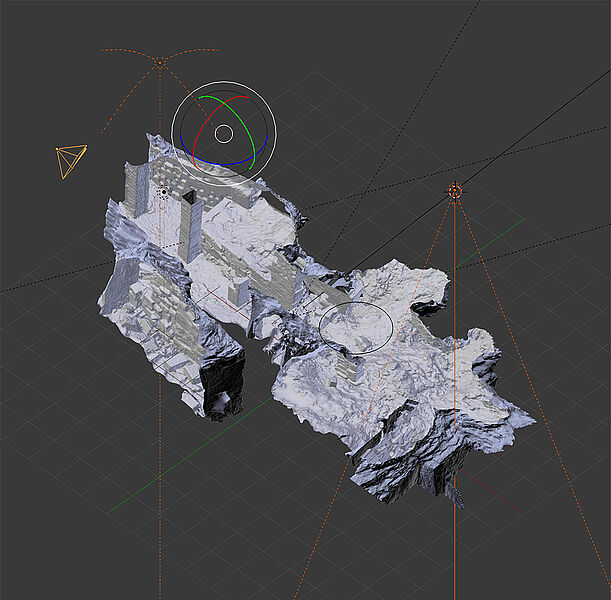Viewport: 611px width, 600px height.
Task: Click the small black dotted lamp marker
Action: tap(163, 191)
